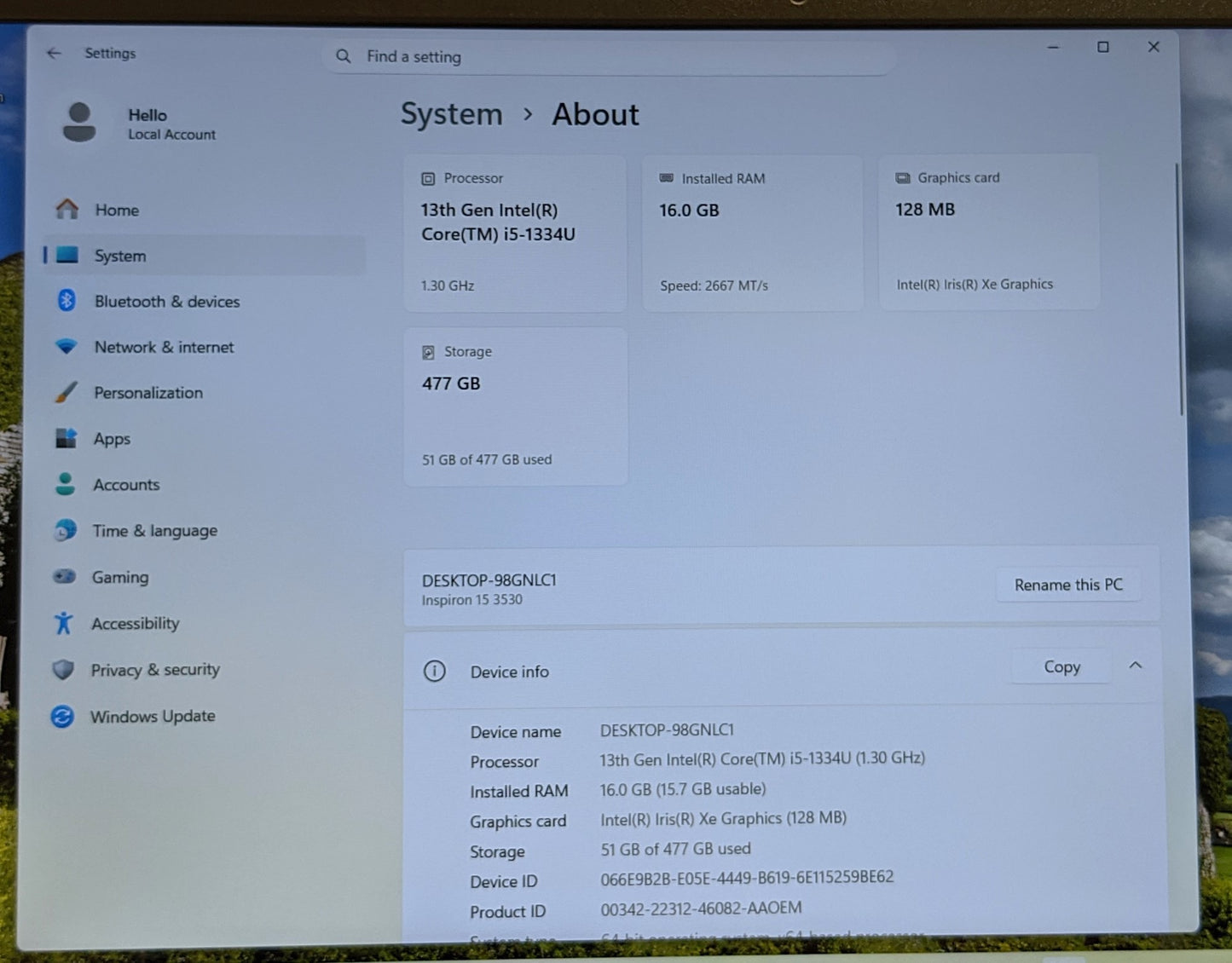This screenshot has width=1232, height=963.
Task: Click the Intel(R) Iris(R) Xe Graphics (128 MB) value
Action: click(x=723, y=818)
